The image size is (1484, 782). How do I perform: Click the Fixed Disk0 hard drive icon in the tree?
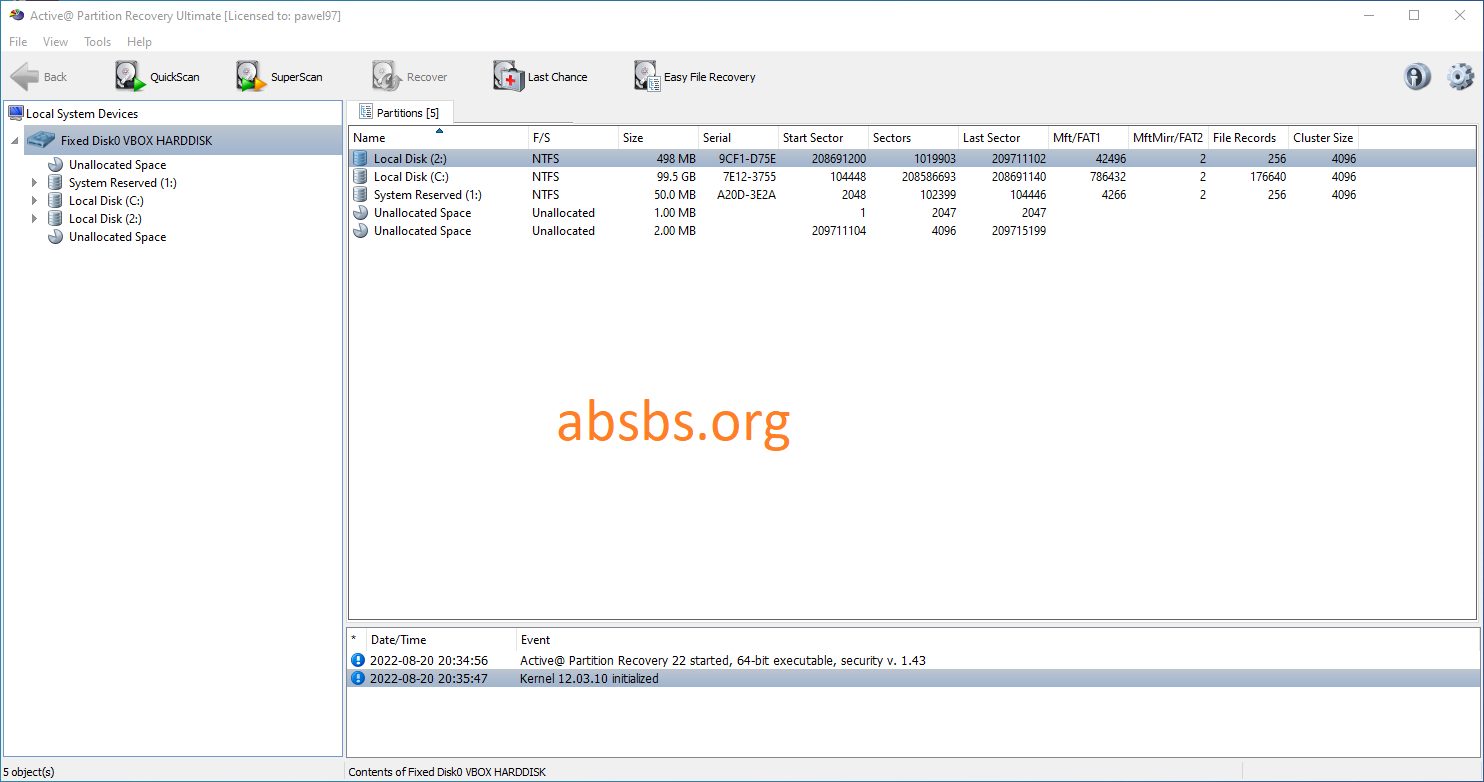coord(41,140)
